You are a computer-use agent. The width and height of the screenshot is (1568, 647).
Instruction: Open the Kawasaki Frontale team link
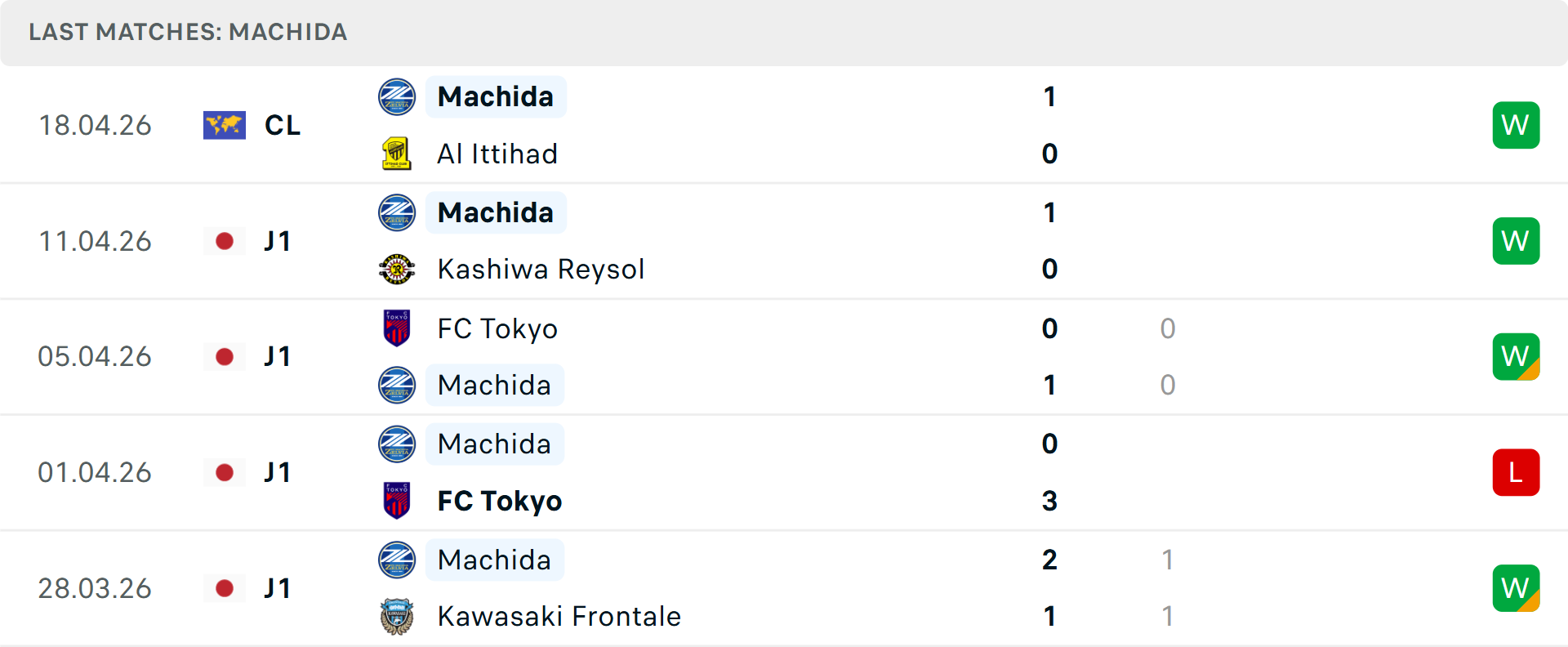pyautogui.click(x=559, y=617)
